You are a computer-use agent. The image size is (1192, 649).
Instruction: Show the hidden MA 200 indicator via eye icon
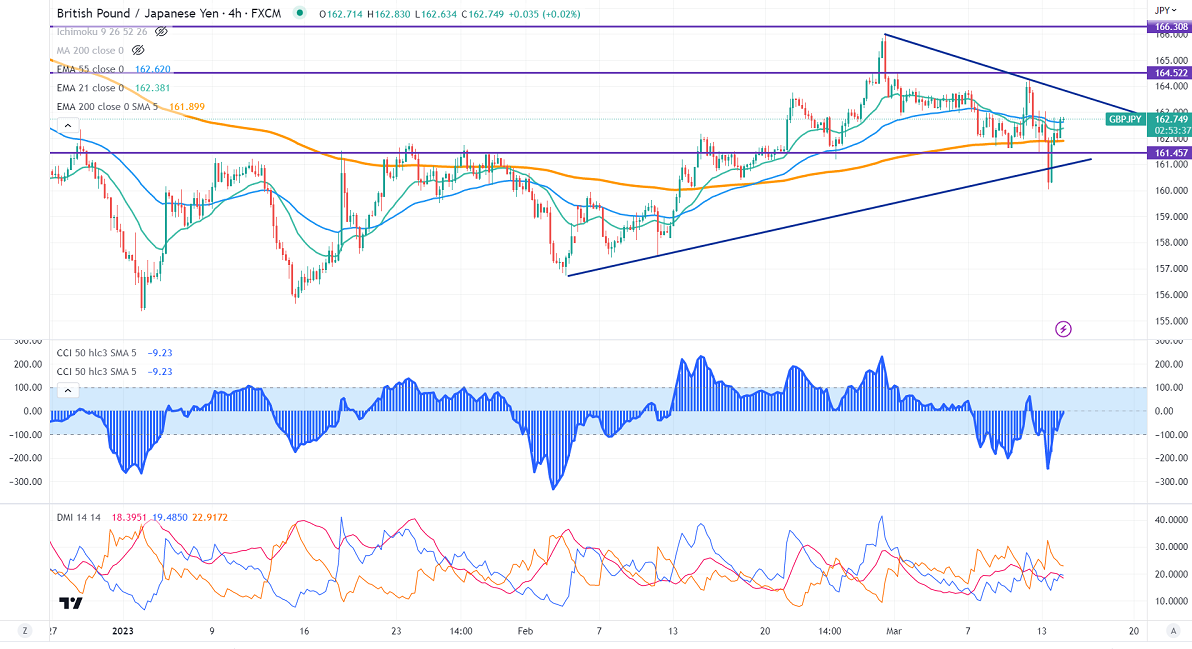coord(138,50)
